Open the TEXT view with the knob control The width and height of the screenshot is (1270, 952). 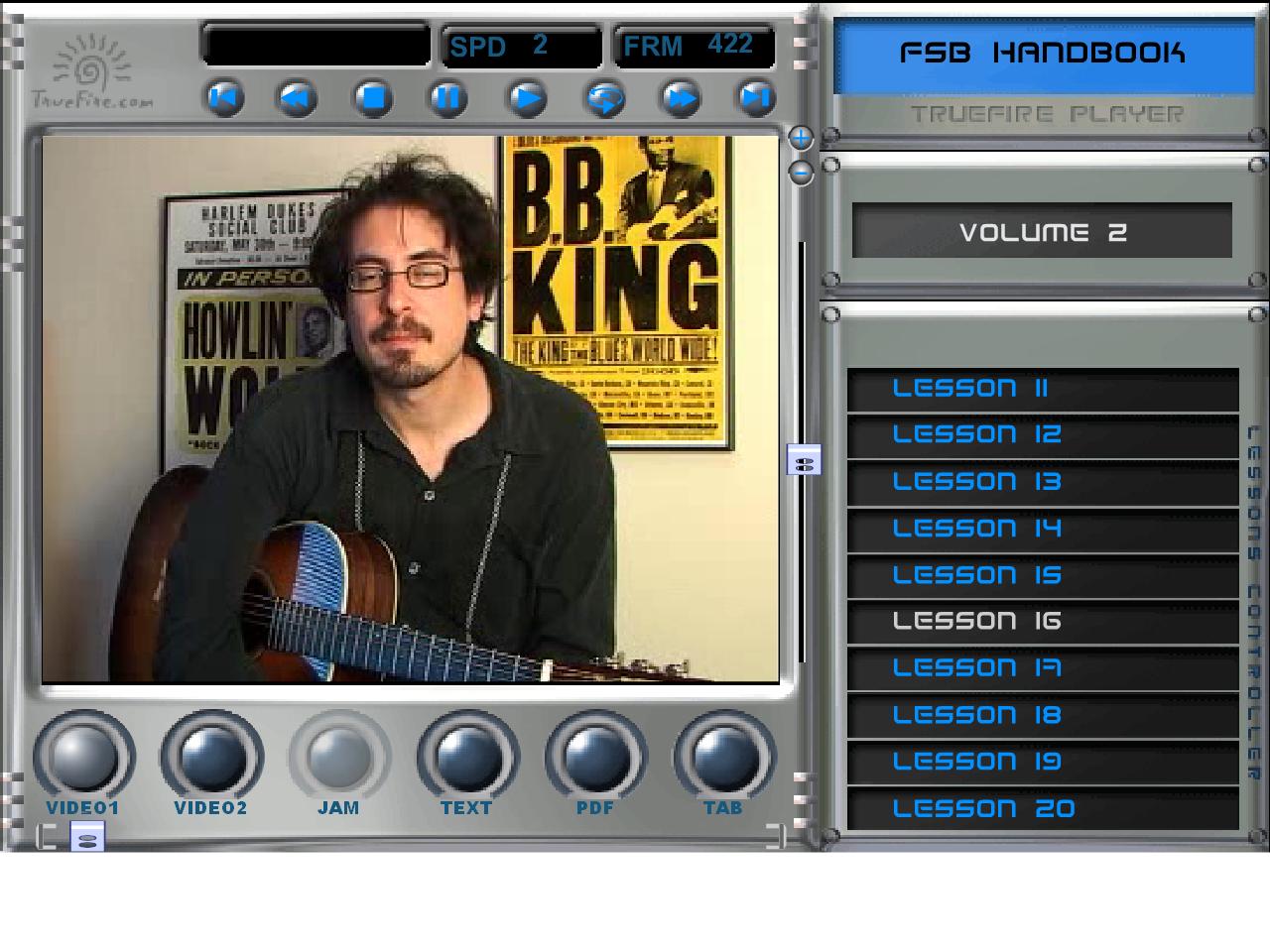(x=467, y=757)
